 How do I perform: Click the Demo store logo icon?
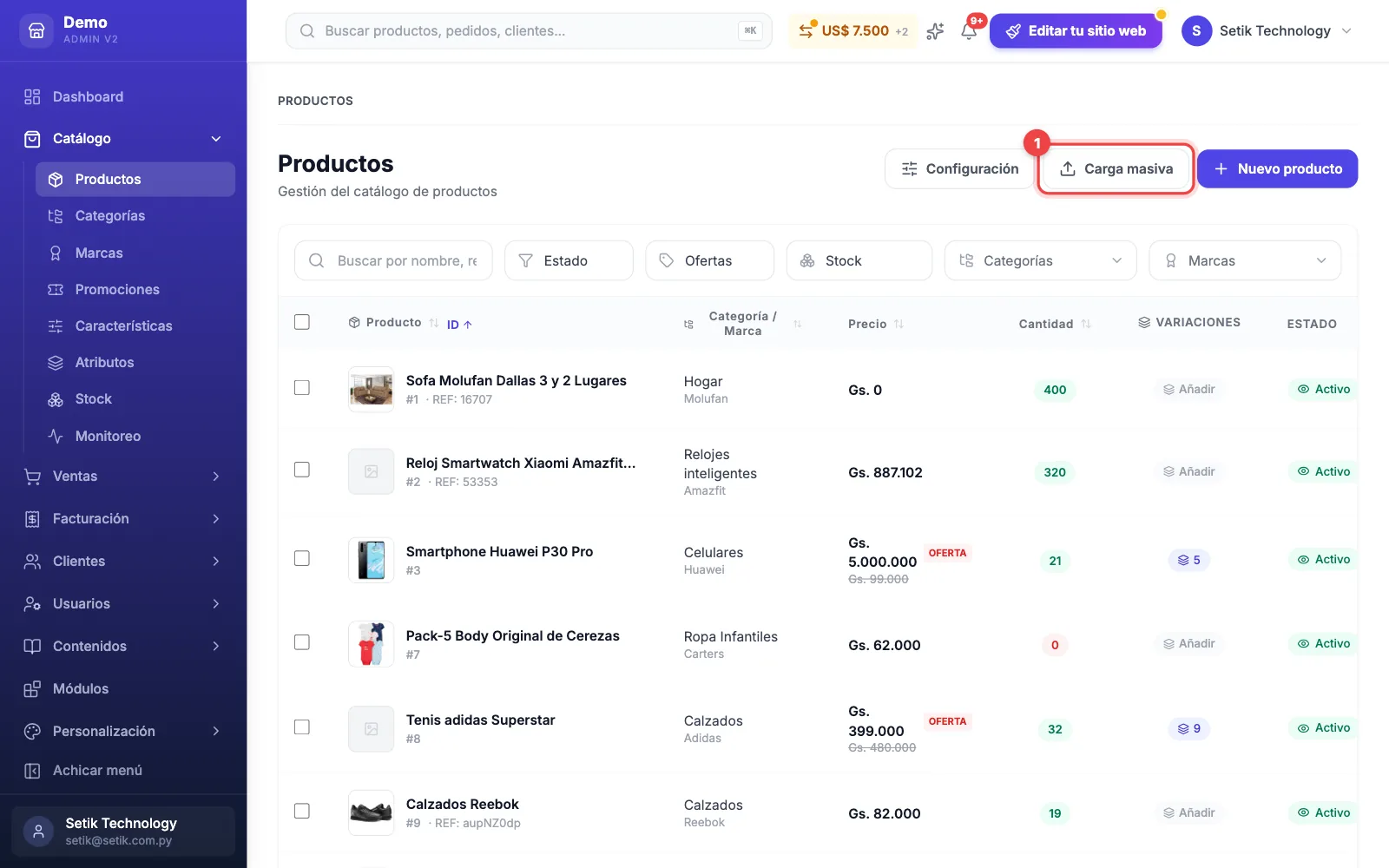click(x=36, y=30)
